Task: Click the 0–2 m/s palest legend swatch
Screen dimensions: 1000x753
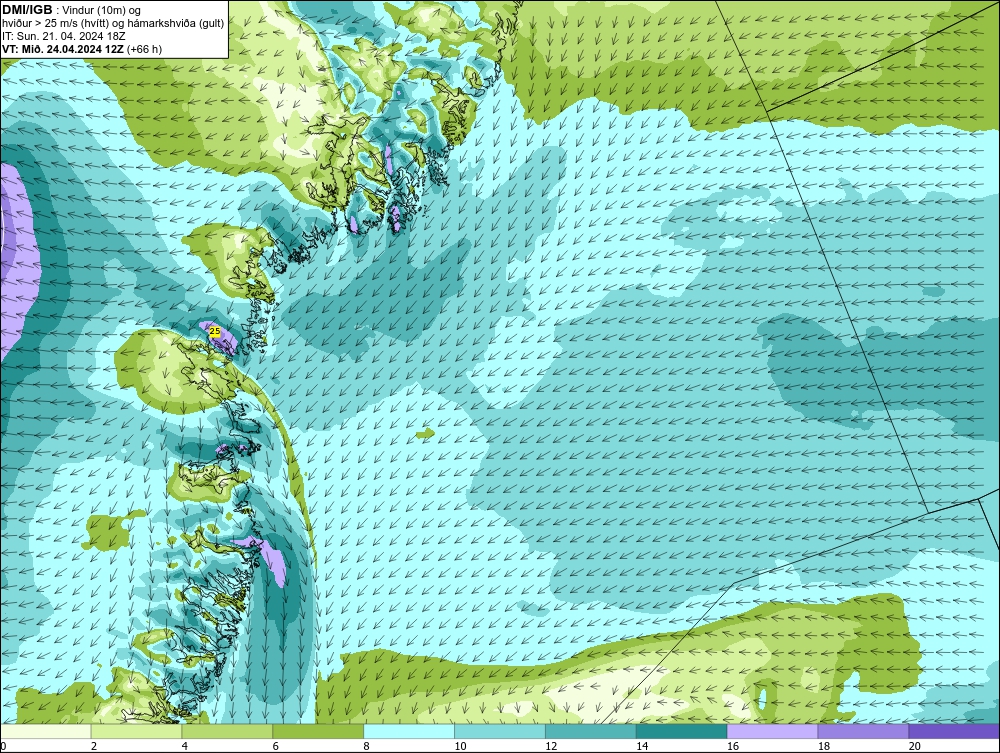Action: click(46, 731)
